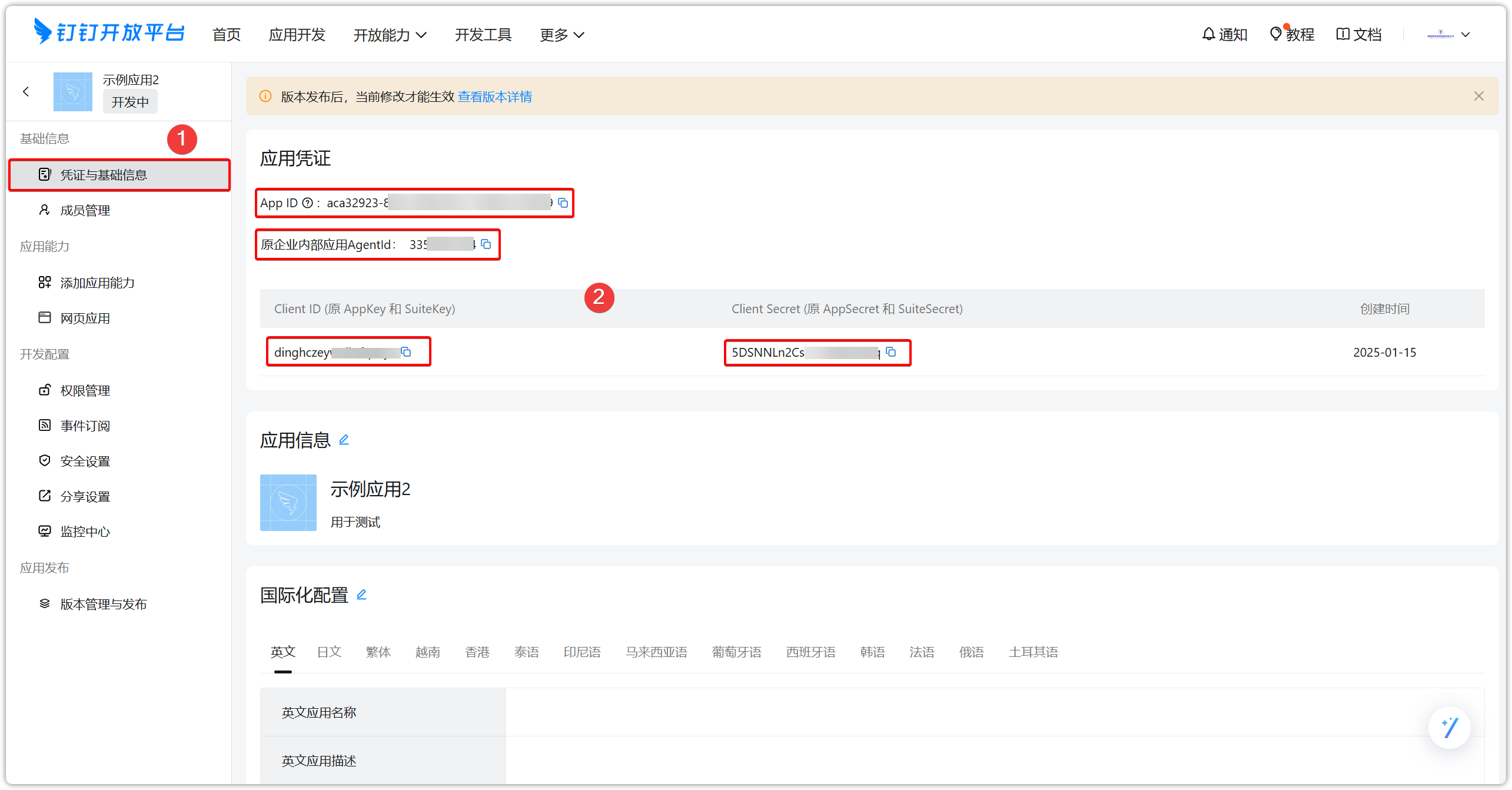The image size is (1512, 790).
Task: Edit 应用信息 with pencil icon
Action: coord(344,440)
